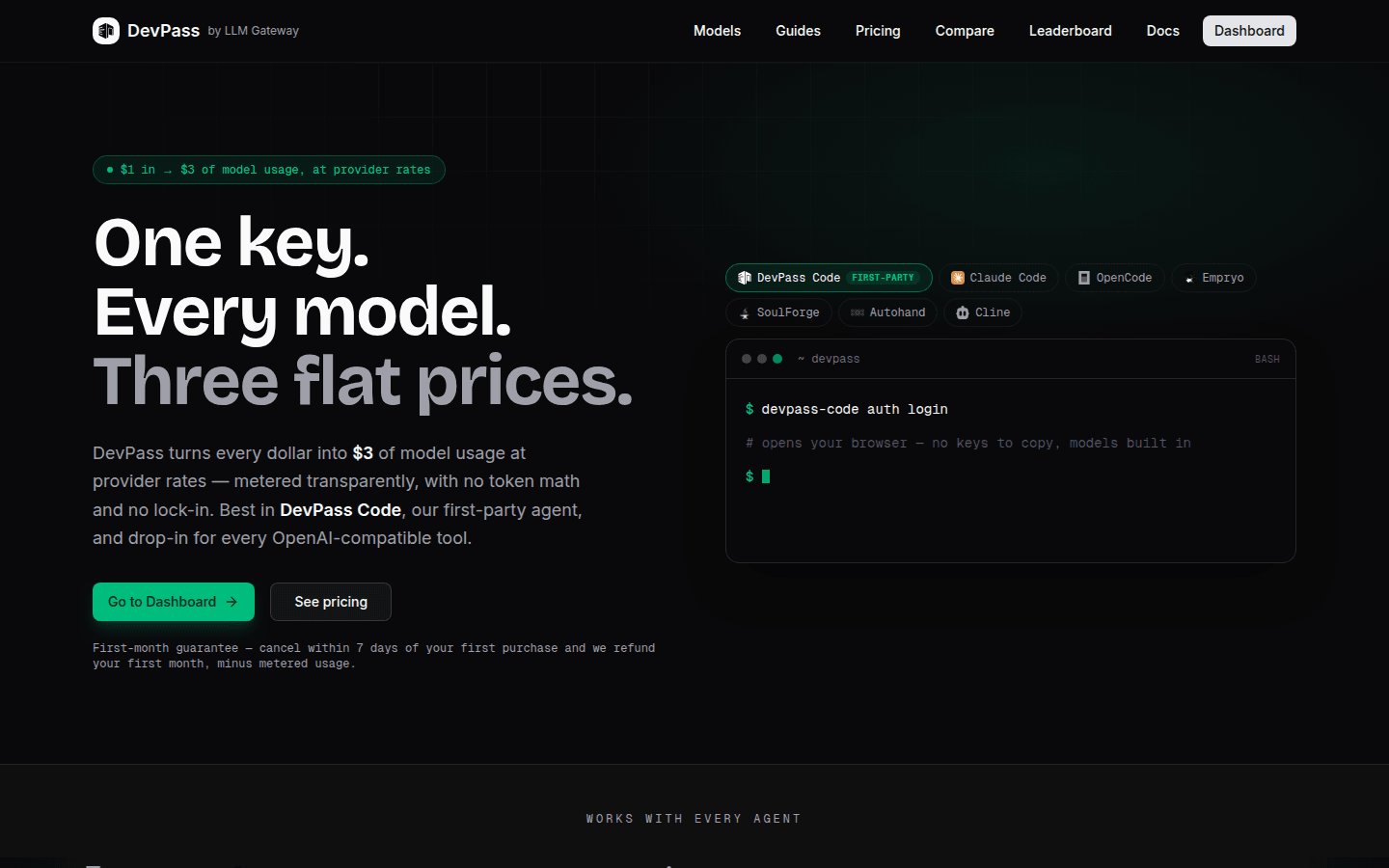Click the arrow icon in Go to Dashboard

(231, 602)
